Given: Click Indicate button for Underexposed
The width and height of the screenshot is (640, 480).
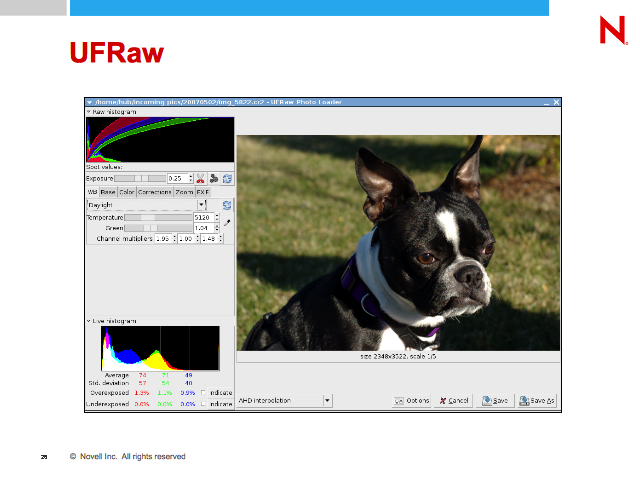Looking at the screenshot, I should pyautogui.click(x=220, y=404).
